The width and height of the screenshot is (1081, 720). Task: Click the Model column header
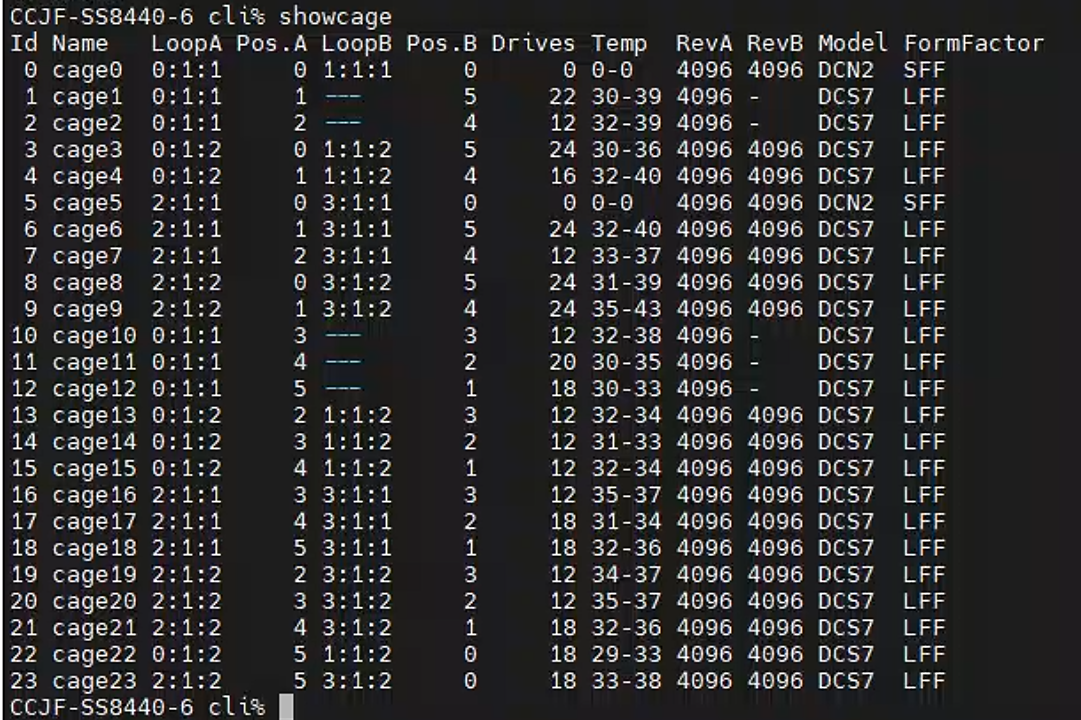click(x=853, y=43)
